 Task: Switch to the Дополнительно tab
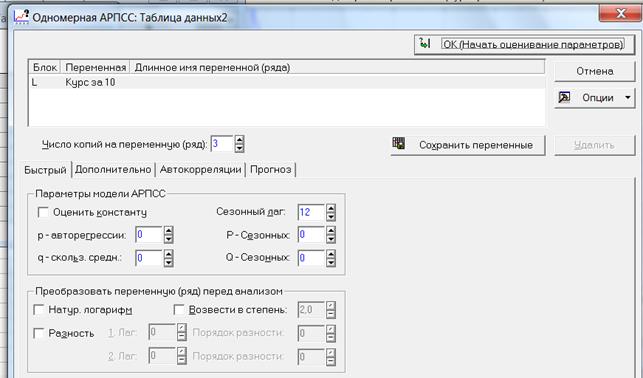tap(113, 169)
